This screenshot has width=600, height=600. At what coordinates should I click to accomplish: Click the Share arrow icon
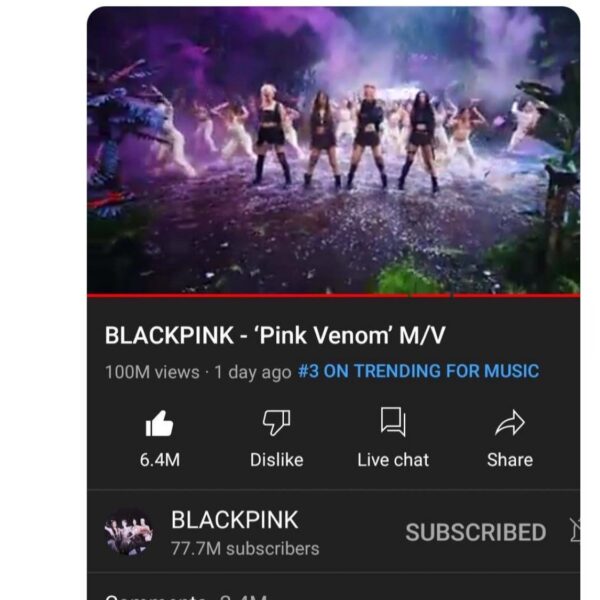(510, 423)
